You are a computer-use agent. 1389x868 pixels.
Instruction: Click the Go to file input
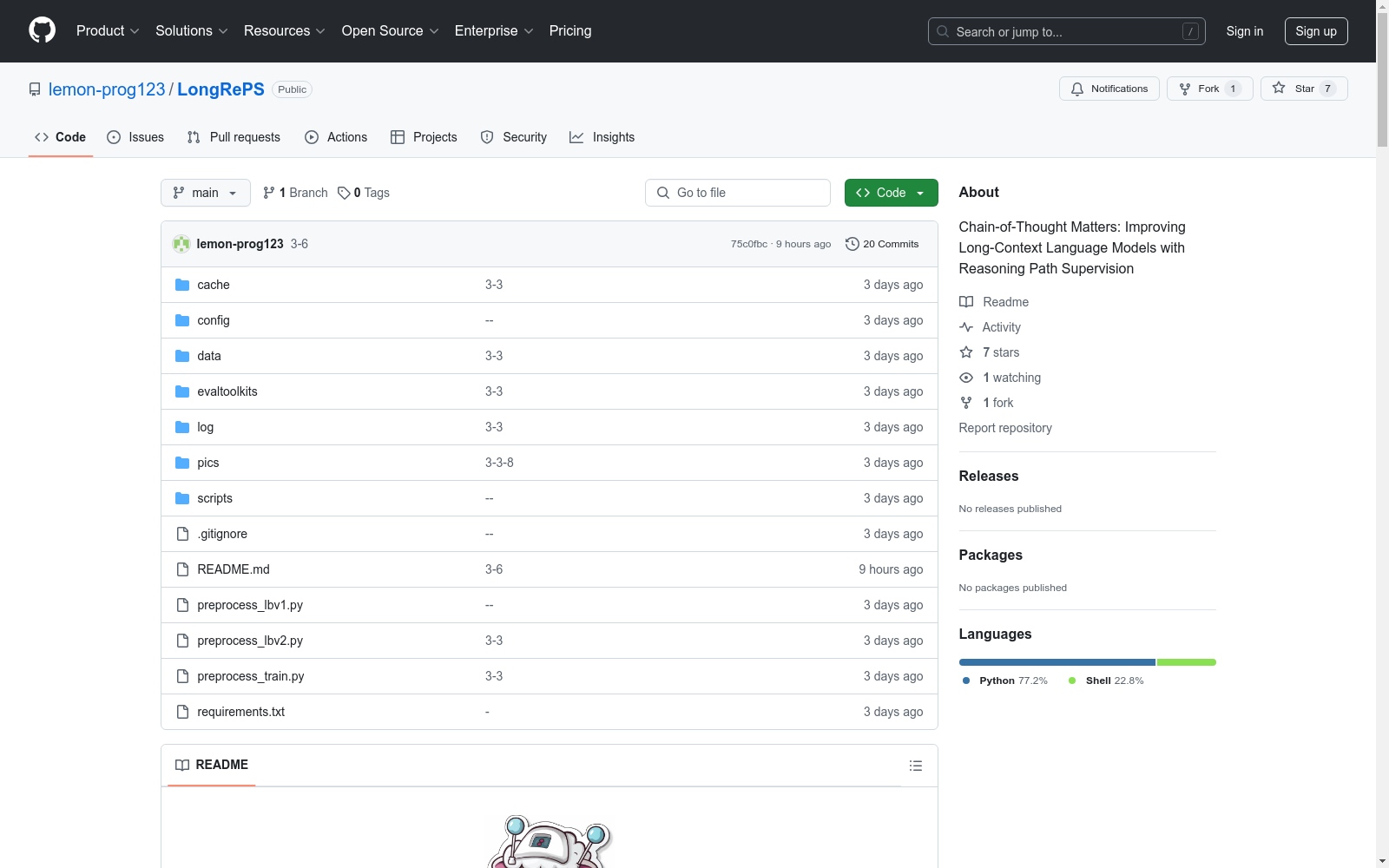pyautogui.click(x=738, y=193)
